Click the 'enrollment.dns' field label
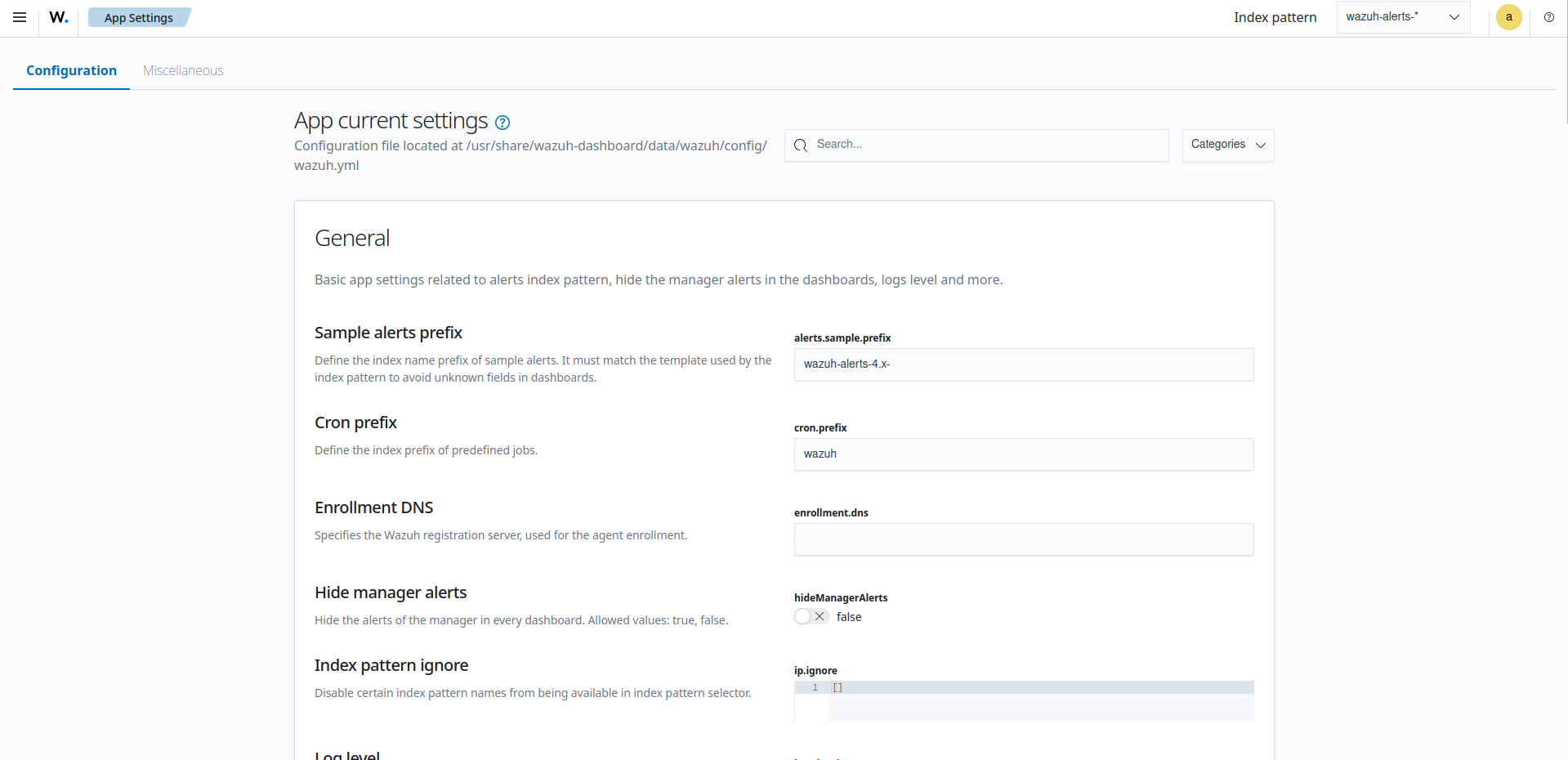Viewport: 1568px width, 760px height. (x=831, y=512)
